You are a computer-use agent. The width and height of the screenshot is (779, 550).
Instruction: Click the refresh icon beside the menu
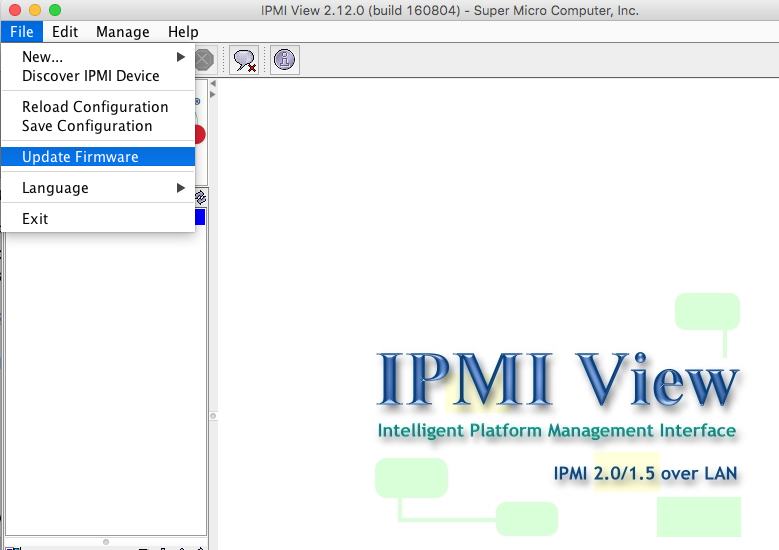pos(201,197)
